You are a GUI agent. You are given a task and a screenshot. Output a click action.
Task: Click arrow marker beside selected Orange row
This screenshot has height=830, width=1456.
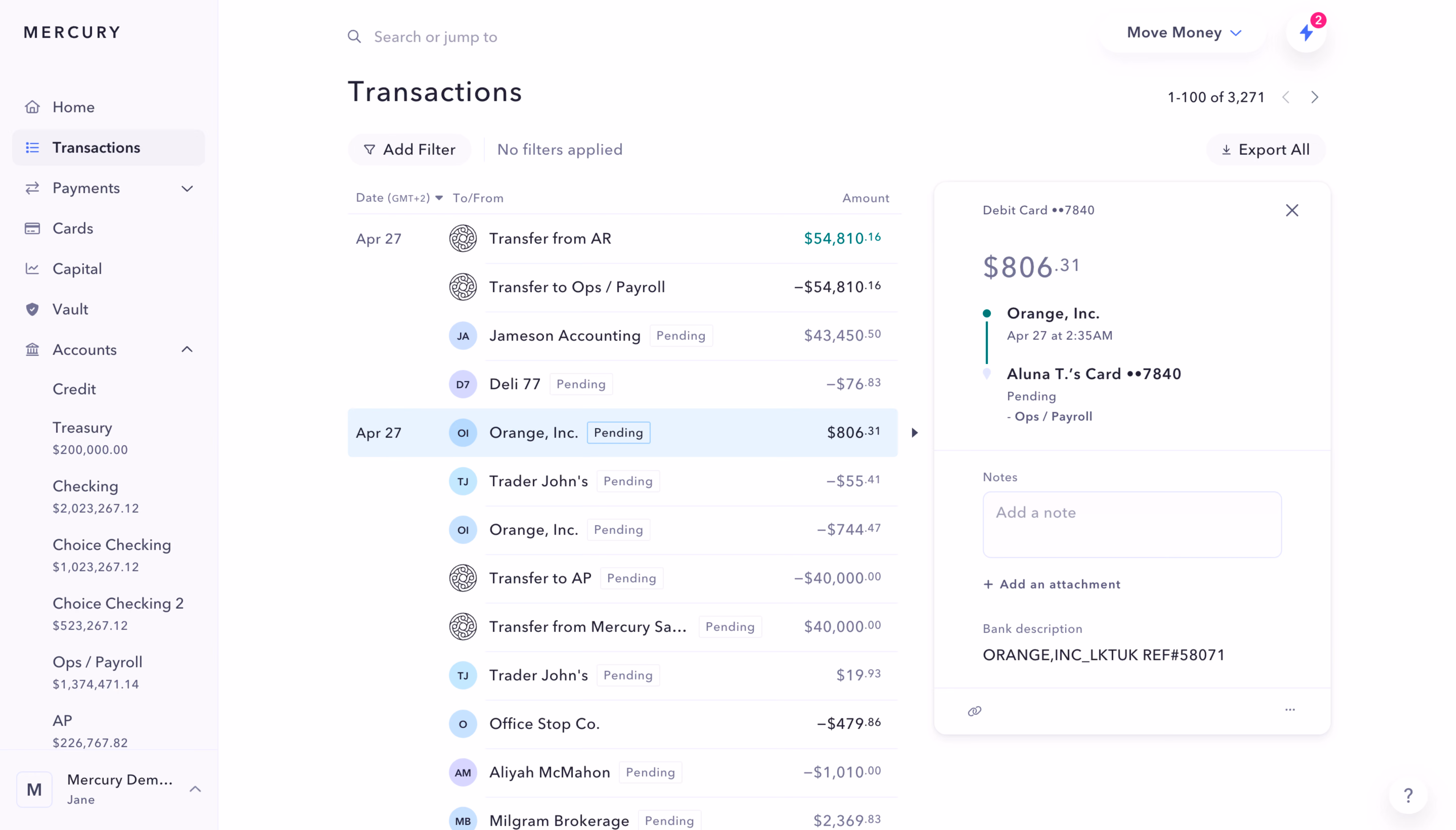click(914, 433)
